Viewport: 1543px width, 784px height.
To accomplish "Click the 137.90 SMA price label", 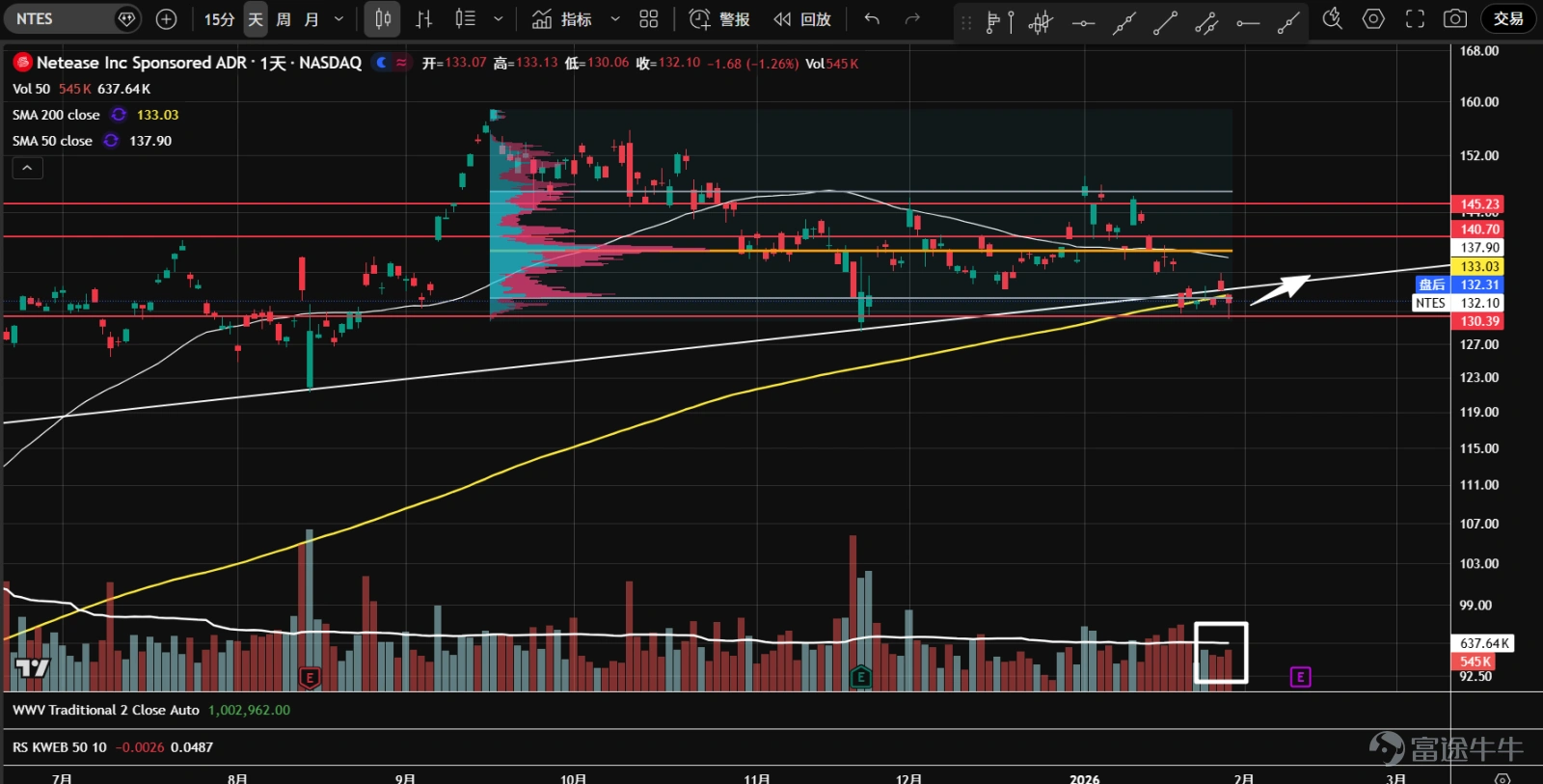I will [x=1477, y=248].
